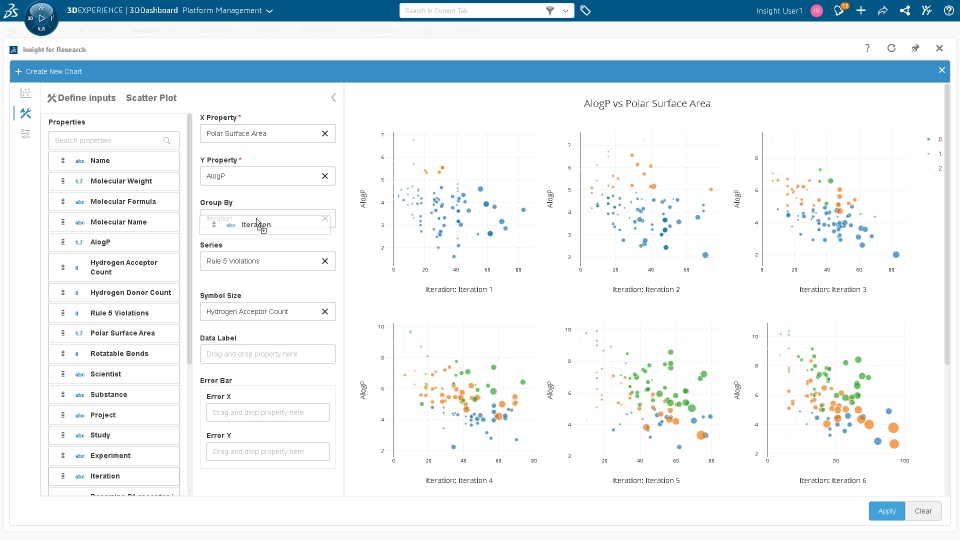This screenshot has height=540, width=960.
Task: Clear the X Property Polar Surface Area
Action: 325,133
